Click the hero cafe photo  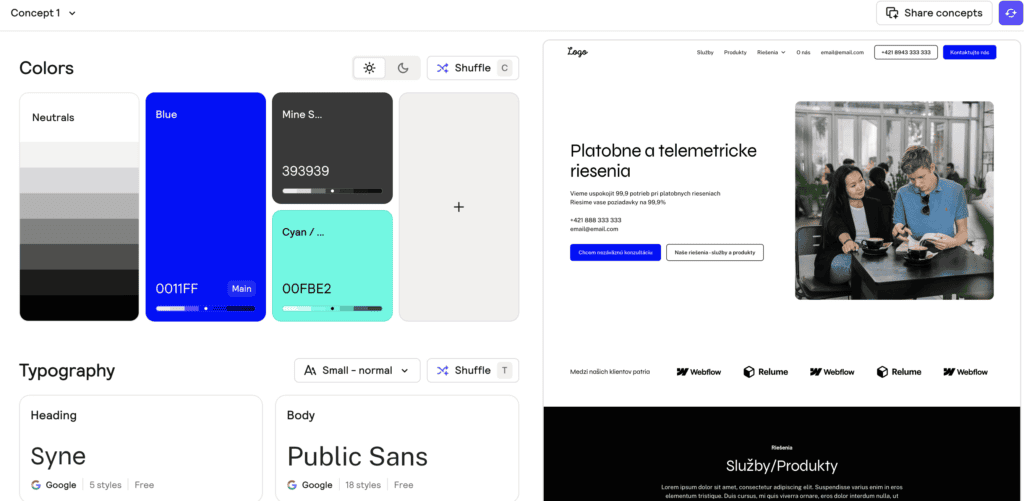[x=894, y=201]
